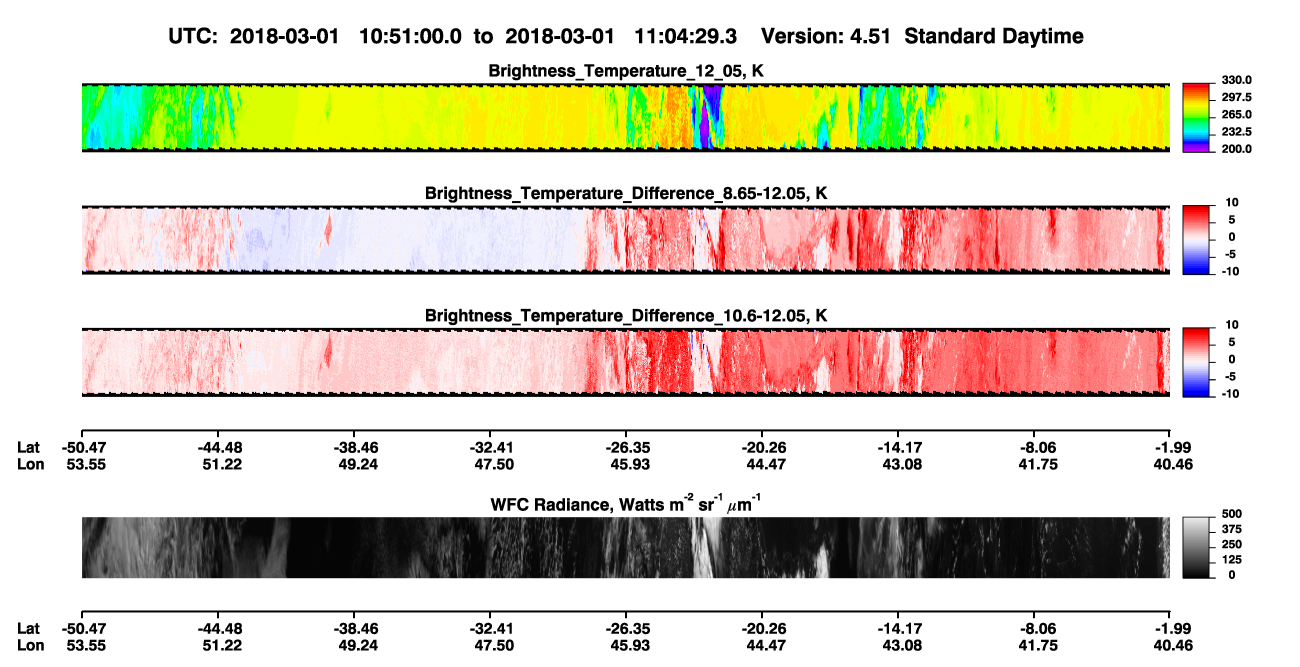The width and height of the screenshot is (1300, 667).
Task: Click the 500 grayscale colorbar label
Action: pyautogui.click(x=1233, y=513)
